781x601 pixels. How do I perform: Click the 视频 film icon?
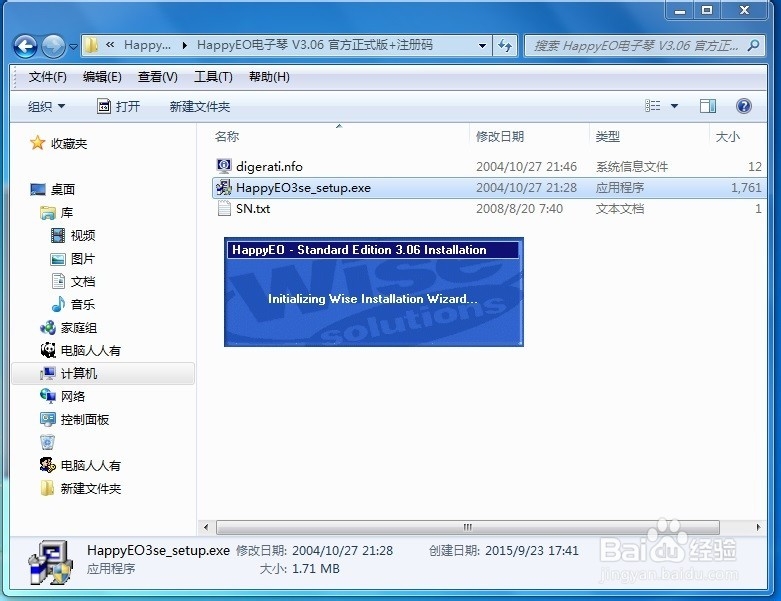click(58, 236)
